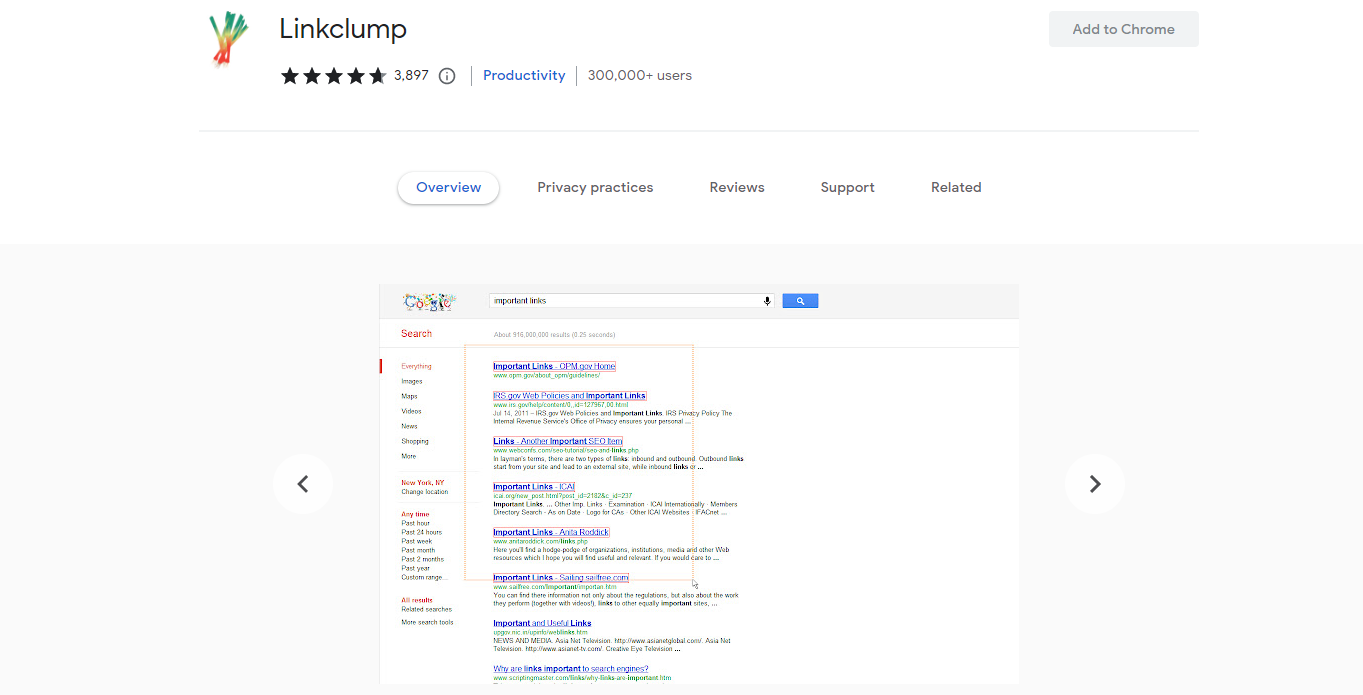Screen dimensions: 1363x695
Task: Click the 300,000+ users text
Action: [640, 75]
